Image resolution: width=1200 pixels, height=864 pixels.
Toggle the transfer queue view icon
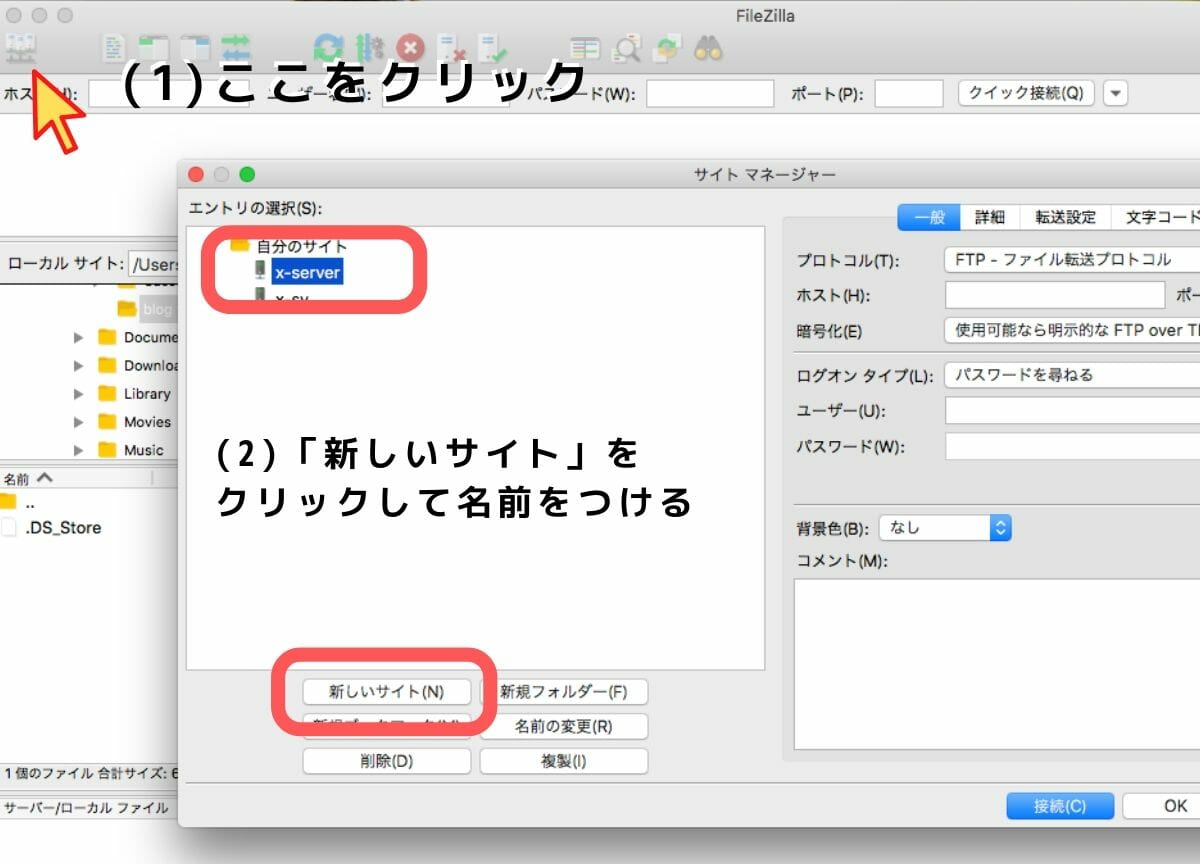236,47
